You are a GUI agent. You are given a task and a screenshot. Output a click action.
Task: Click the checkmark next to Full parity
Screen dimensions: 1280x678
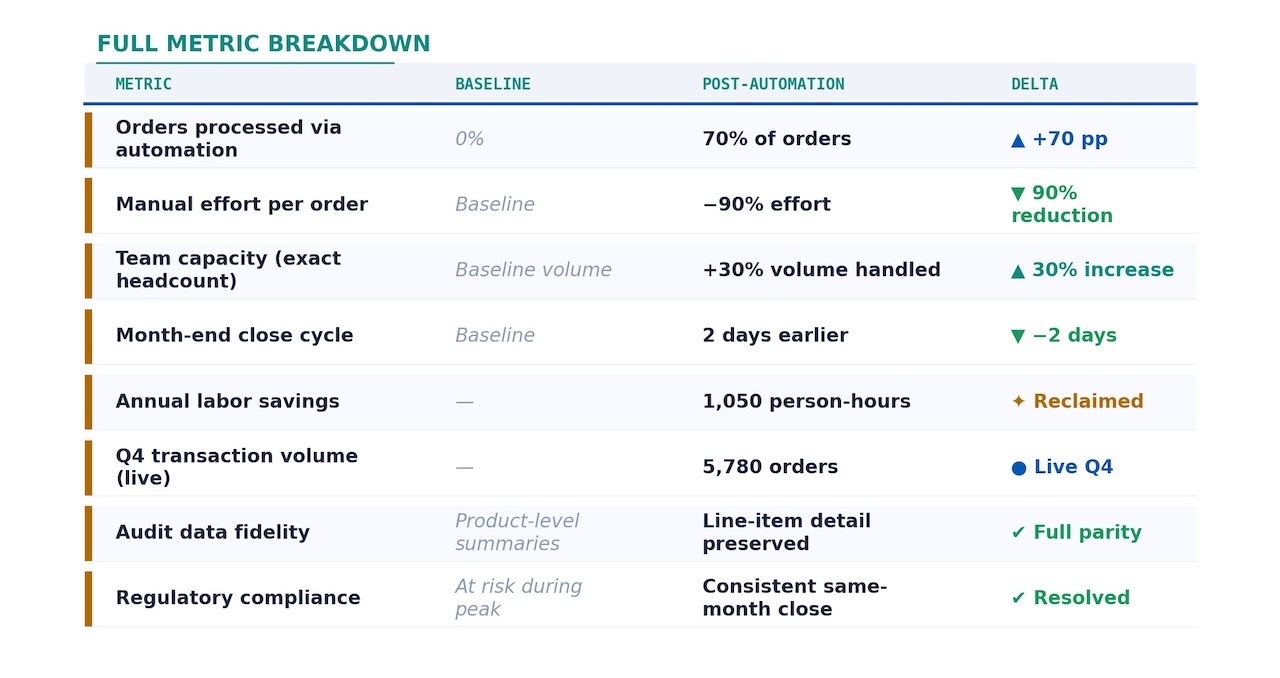(1018, 533)
